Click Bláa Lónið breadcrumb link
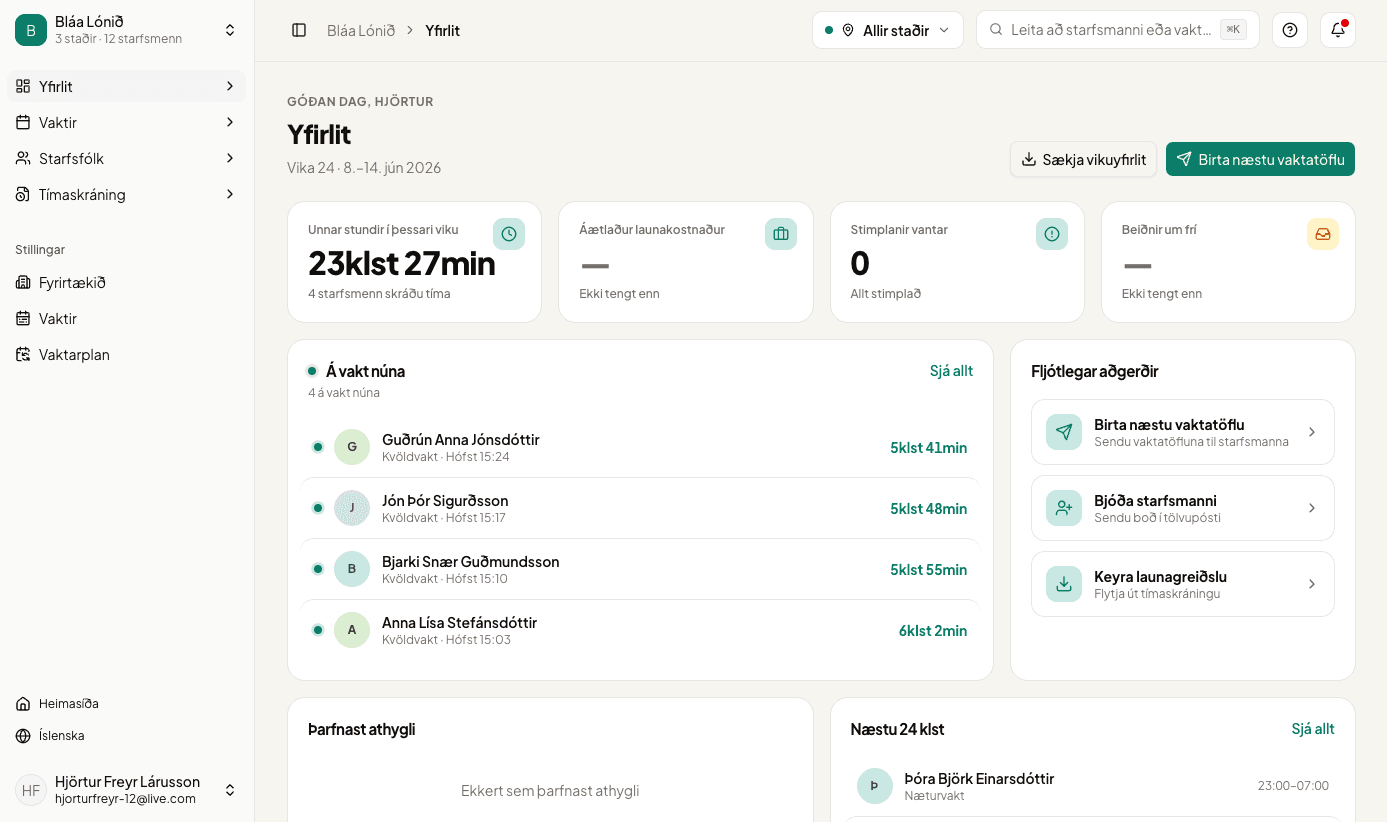 pyautogui.click(x=361, y=30)
